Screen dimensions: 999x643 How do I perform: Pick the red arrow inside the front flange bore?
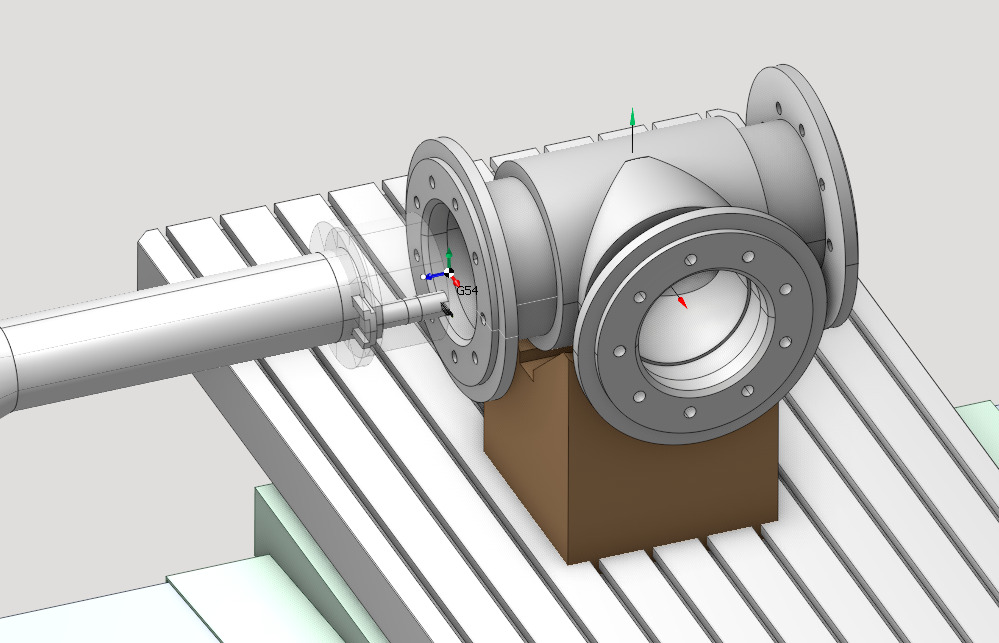pyautogui.click(x=682, y=300)
